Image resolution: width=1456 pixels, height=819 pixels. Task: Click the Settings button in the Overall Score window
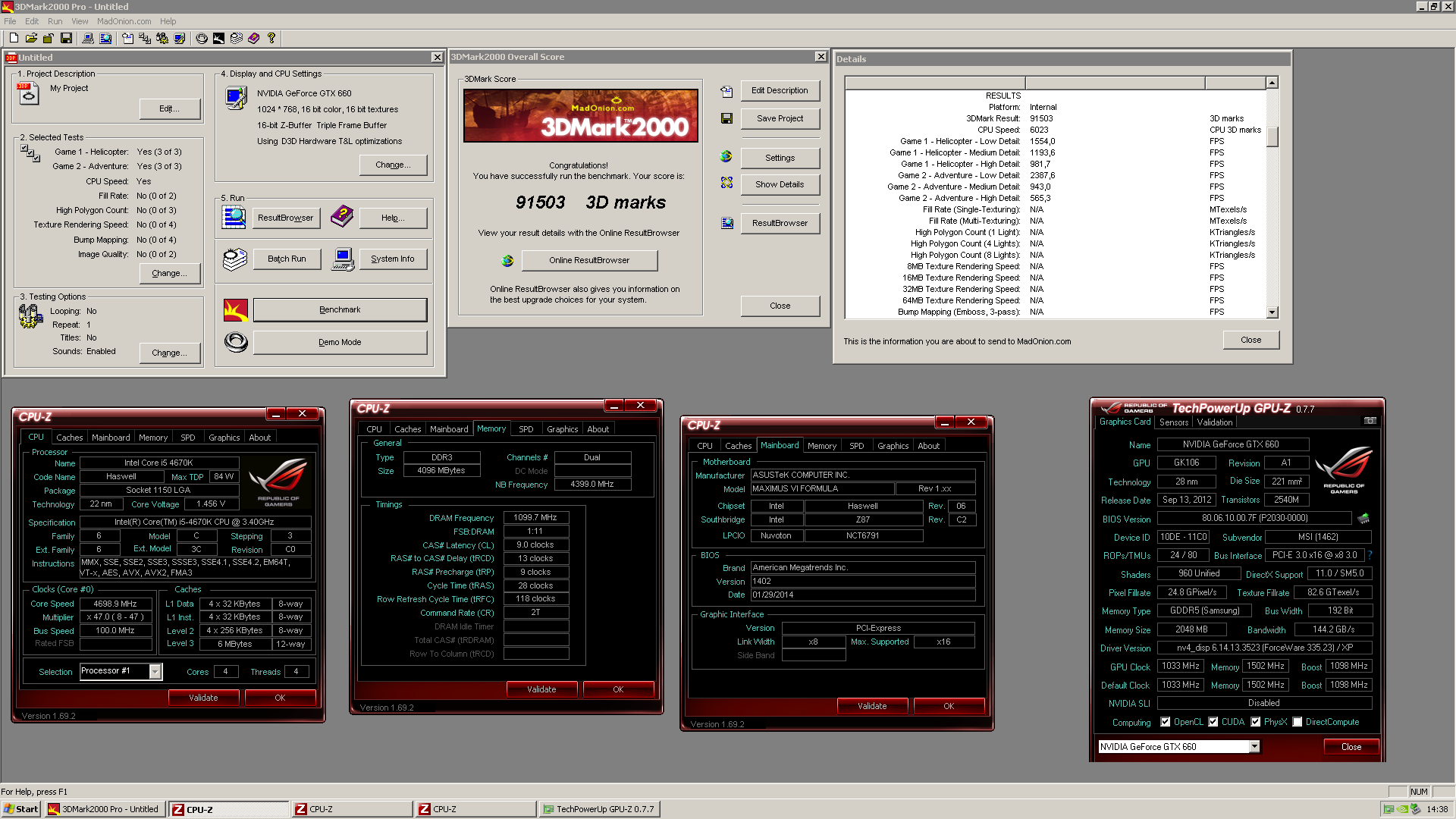(780, 158)
